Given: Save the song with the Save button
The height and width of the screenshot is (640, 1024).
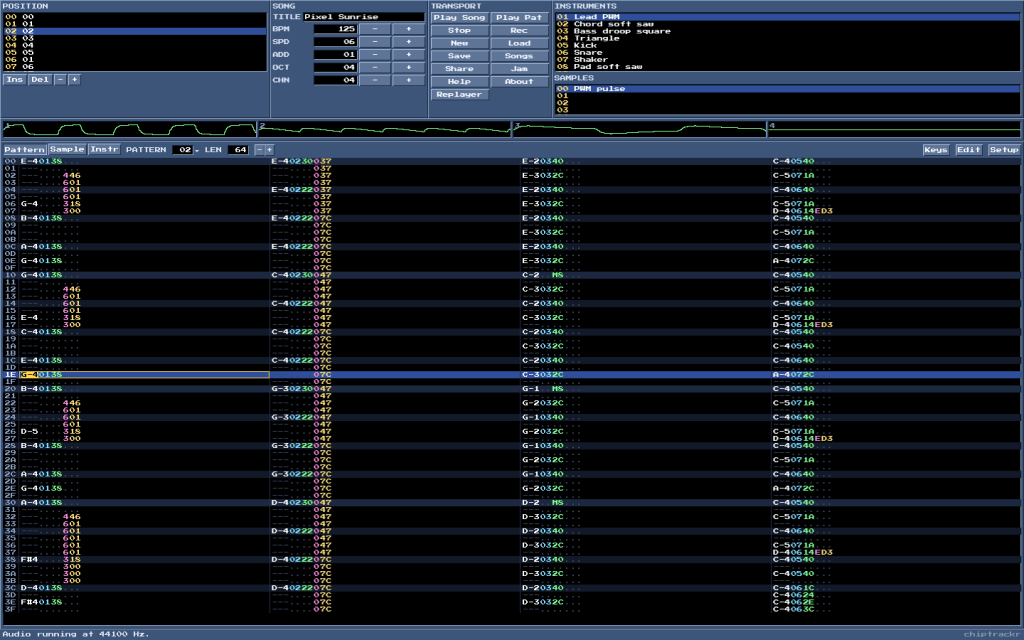Looking at the screenshot, I should pyautogui.click(x=459, y=56).
